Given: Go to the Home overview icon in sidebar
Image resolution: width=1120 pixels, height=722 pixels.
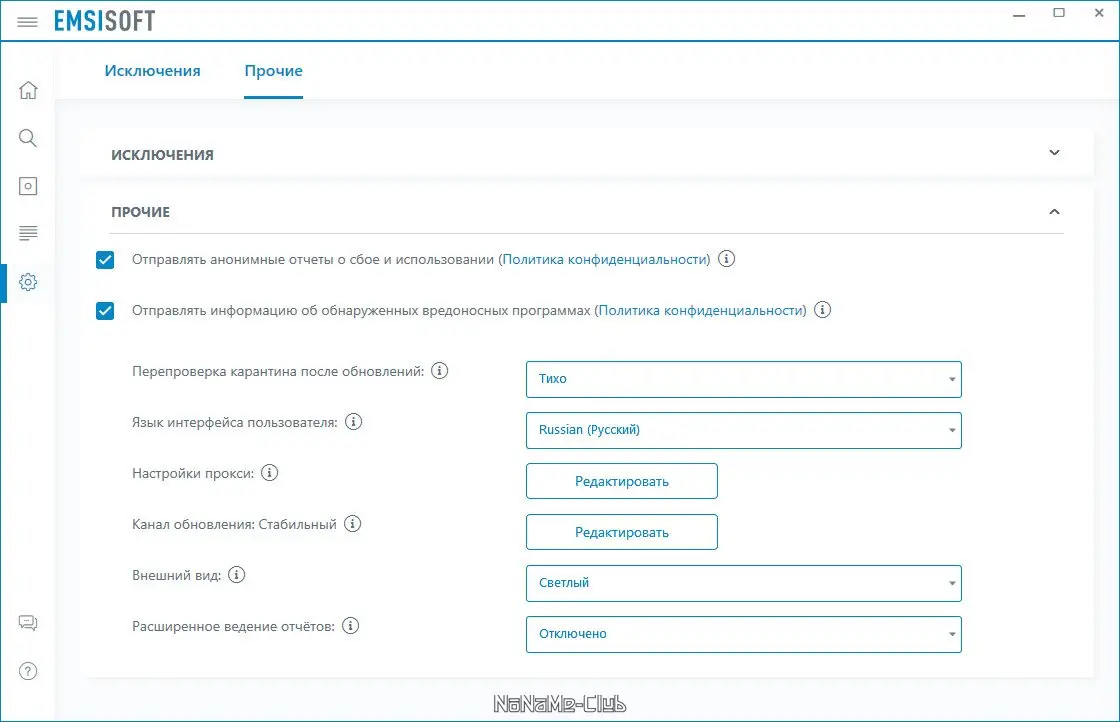Looking at the screenshot, I should point(28,90).
